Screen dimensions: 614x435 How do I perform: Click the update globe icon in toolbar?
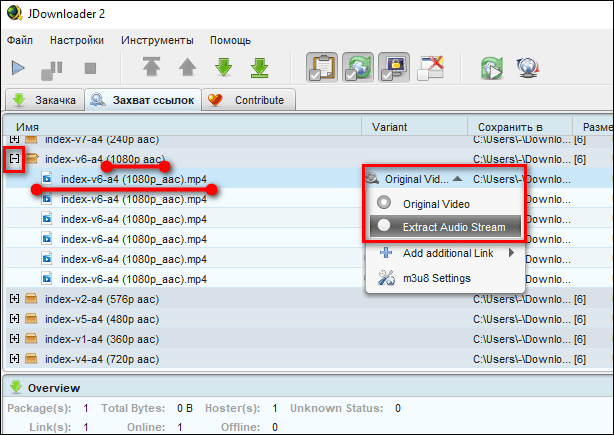click(528, 67)
